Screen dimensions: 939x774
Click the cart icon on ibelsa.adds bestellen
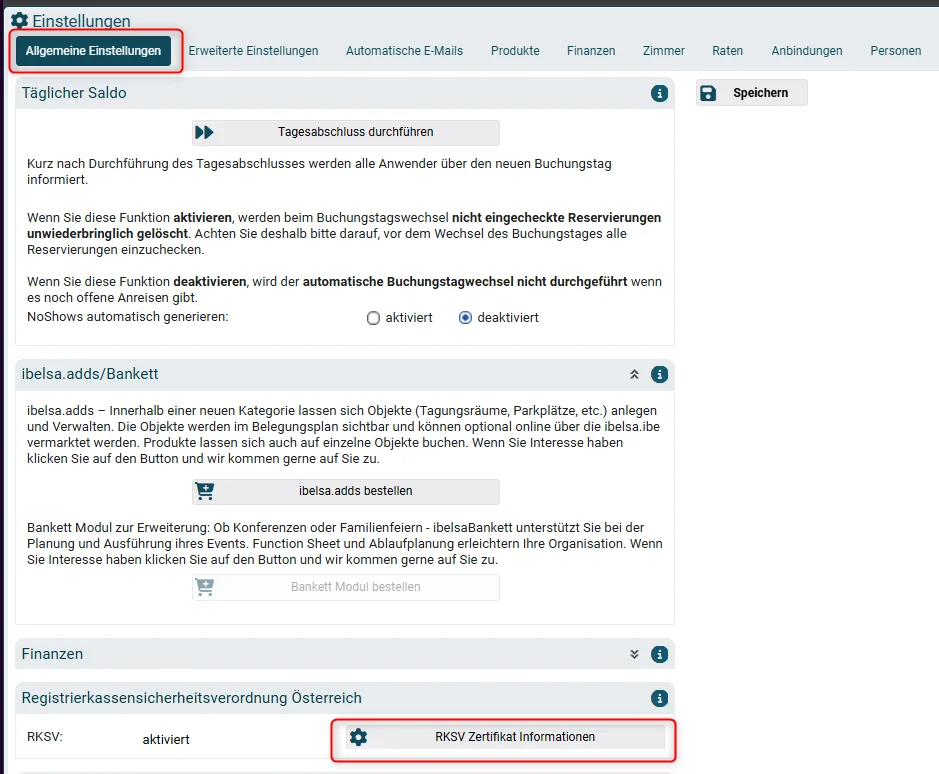pos(205,491)
